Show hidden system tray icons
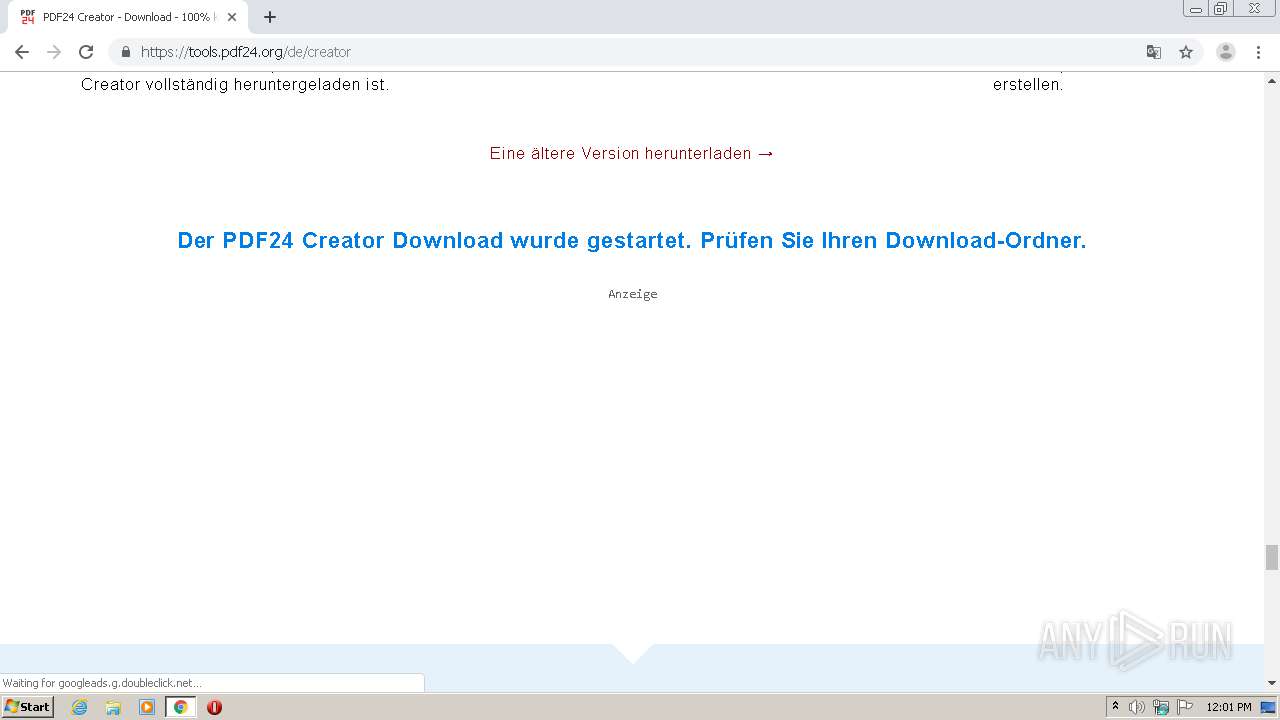The width and height of the screenshot is (1280, 720). (x=1116, y=707)
